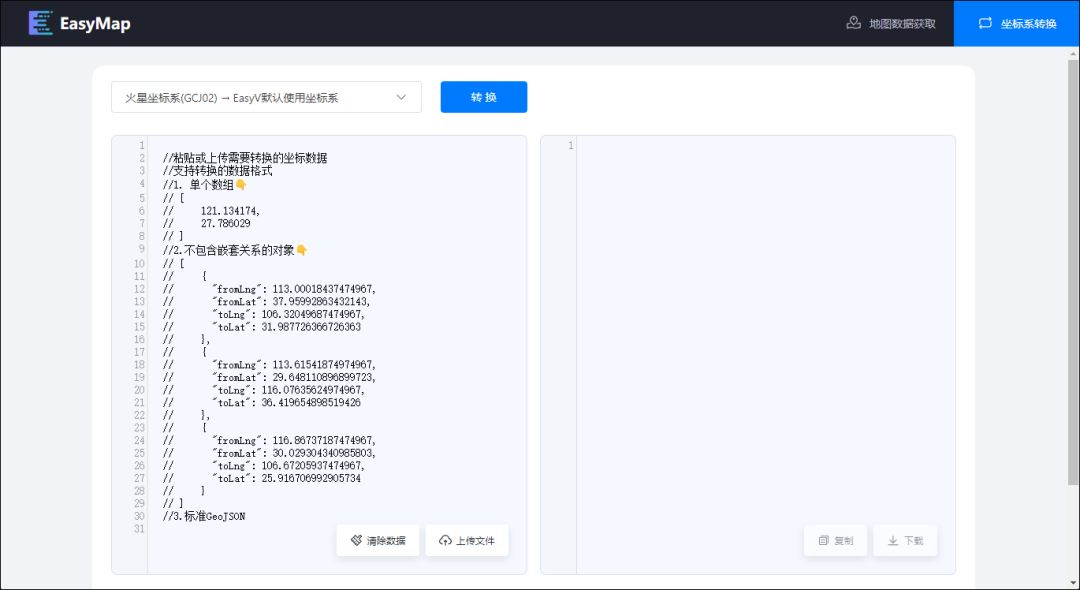The height and width of the screenshot is (590, 1080).
Task: Click the line with fromLat 37.95992863432143
Action: [x=267, y=302]
